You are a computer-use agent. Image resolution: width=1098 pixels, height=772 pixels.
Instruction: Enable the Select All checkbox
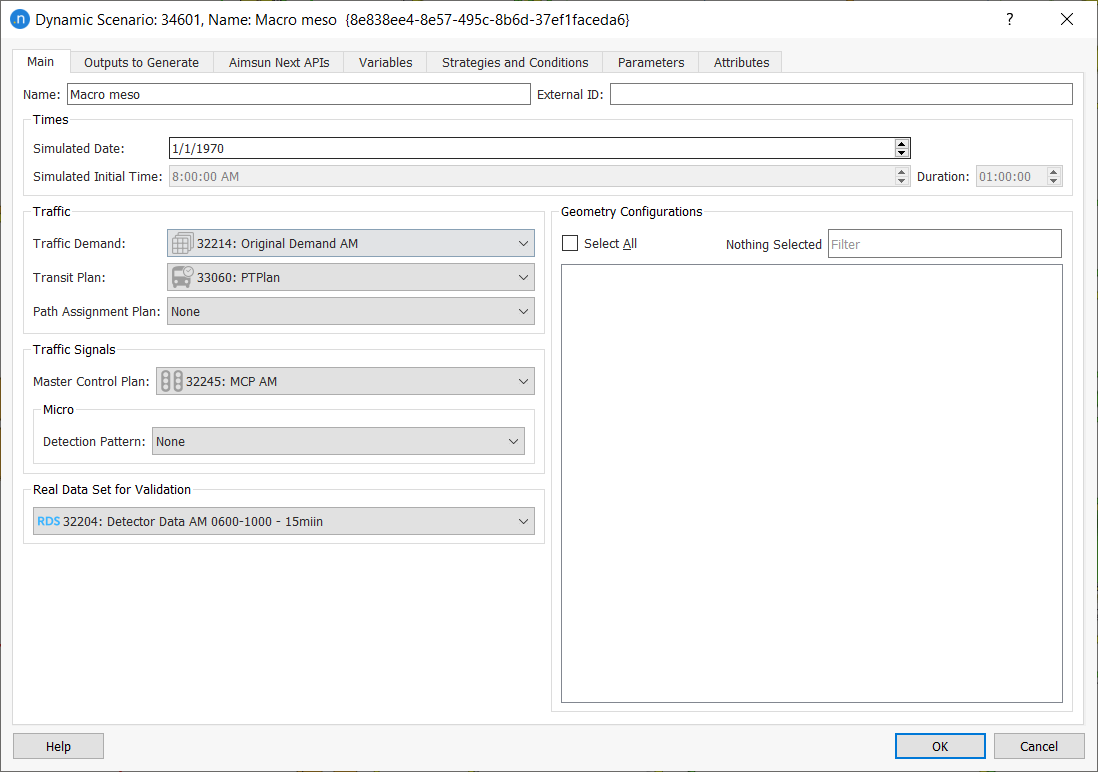pyautogui.click(x=570, y=244)
